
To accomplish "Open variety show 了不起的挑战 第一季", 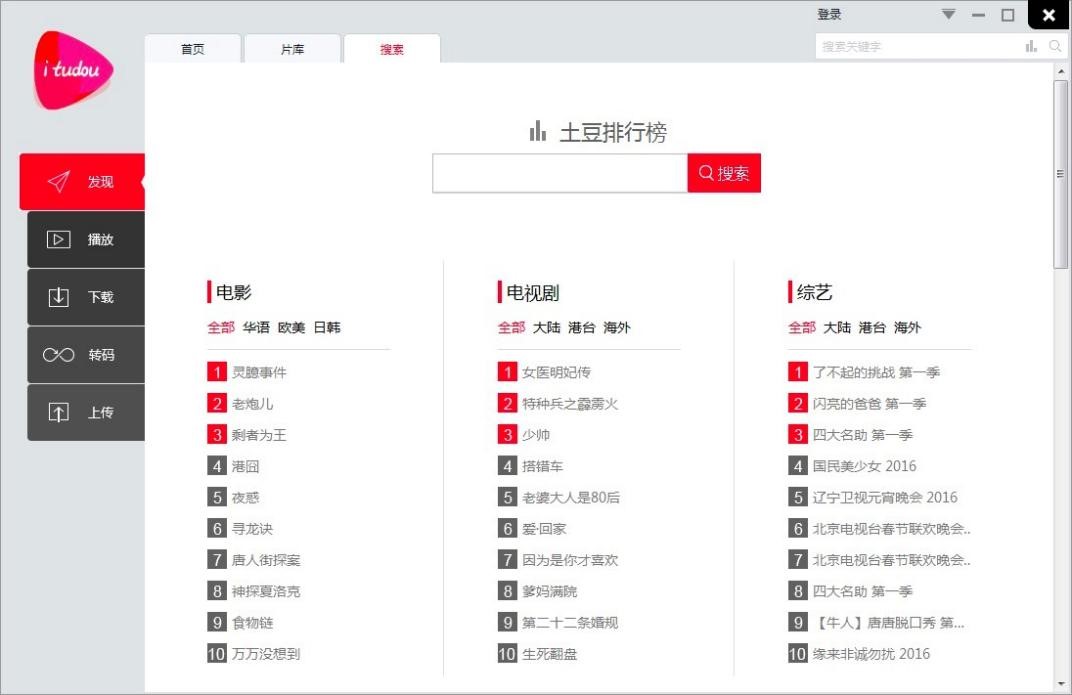I will [x=876, y=372].
